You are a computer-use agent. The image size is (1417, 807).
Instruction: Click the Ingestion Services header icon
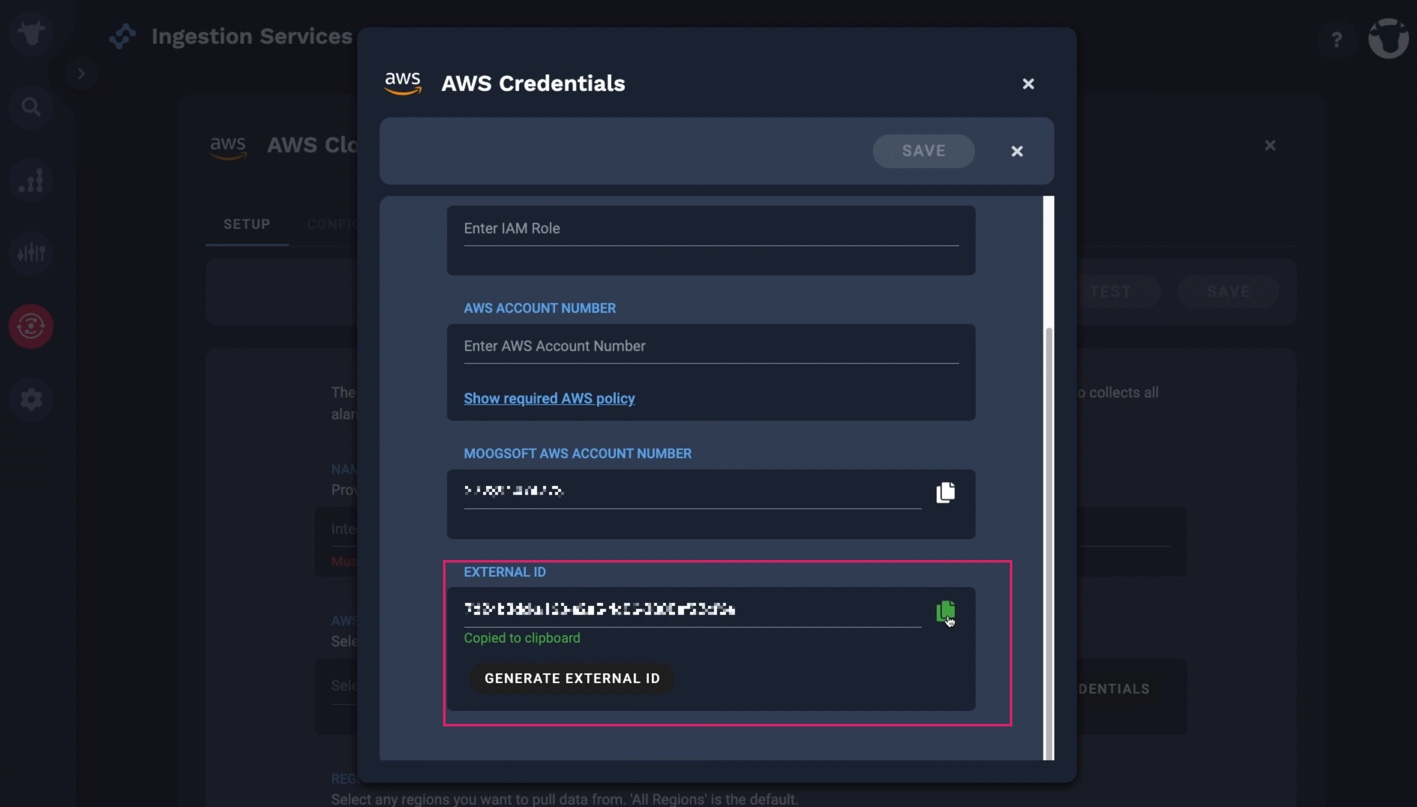pyautogui.click(x=123, y=37)
